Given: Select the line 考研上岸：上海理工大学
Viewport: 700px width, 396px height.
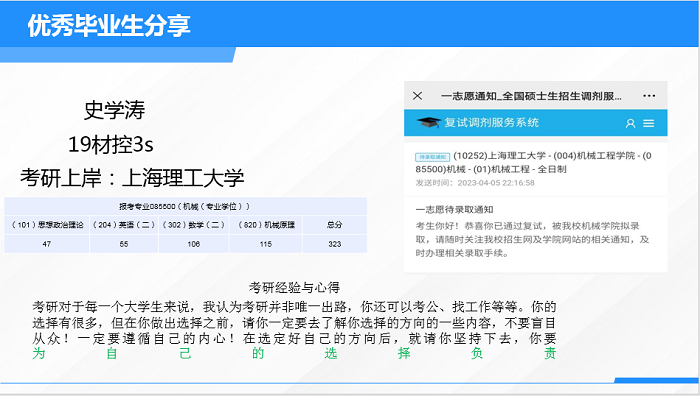Looking at the screenshot, I should point(132,178).
